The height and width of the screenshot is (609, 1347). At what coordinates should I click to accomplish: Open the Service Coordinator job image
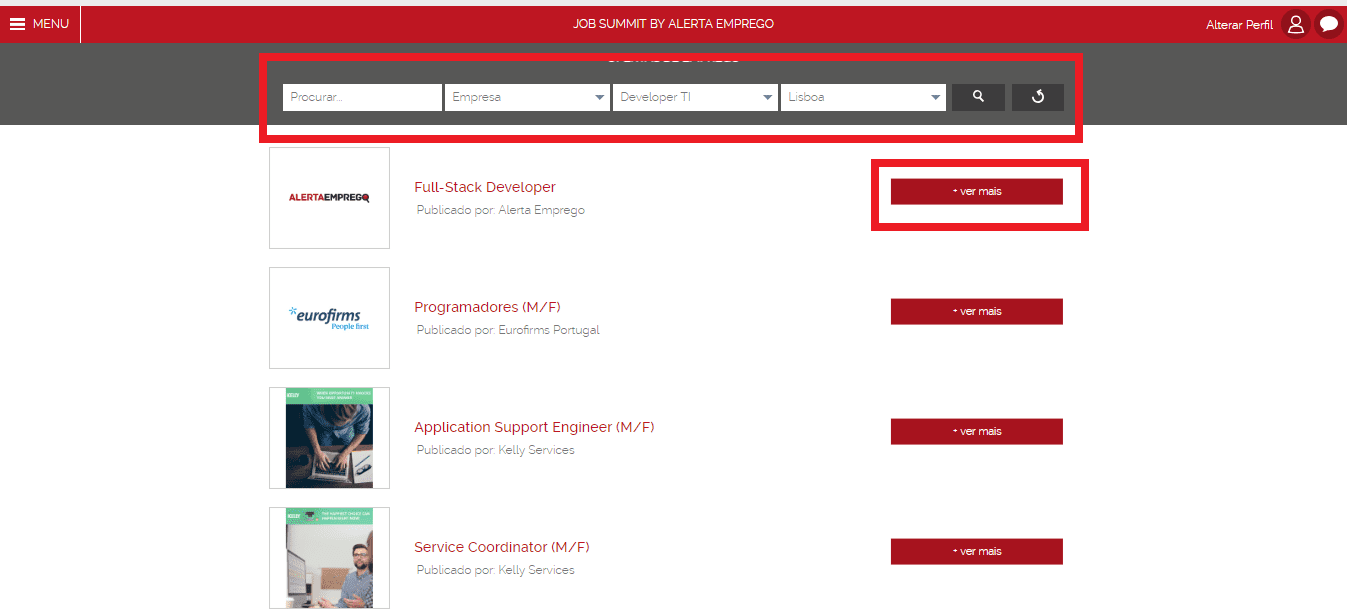tap(329, 557)
